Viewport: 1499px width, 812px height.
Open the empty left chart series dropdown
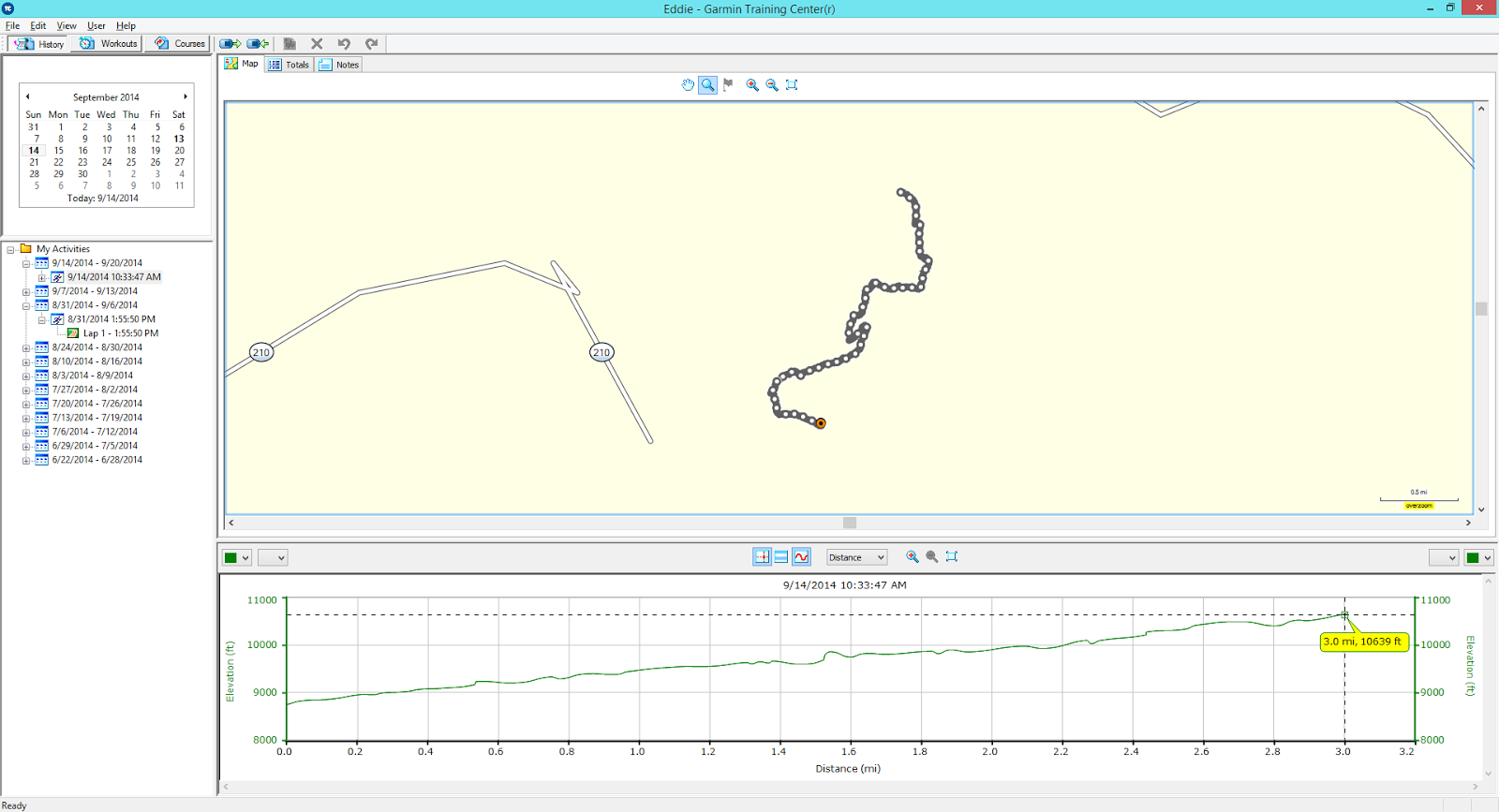273,557
